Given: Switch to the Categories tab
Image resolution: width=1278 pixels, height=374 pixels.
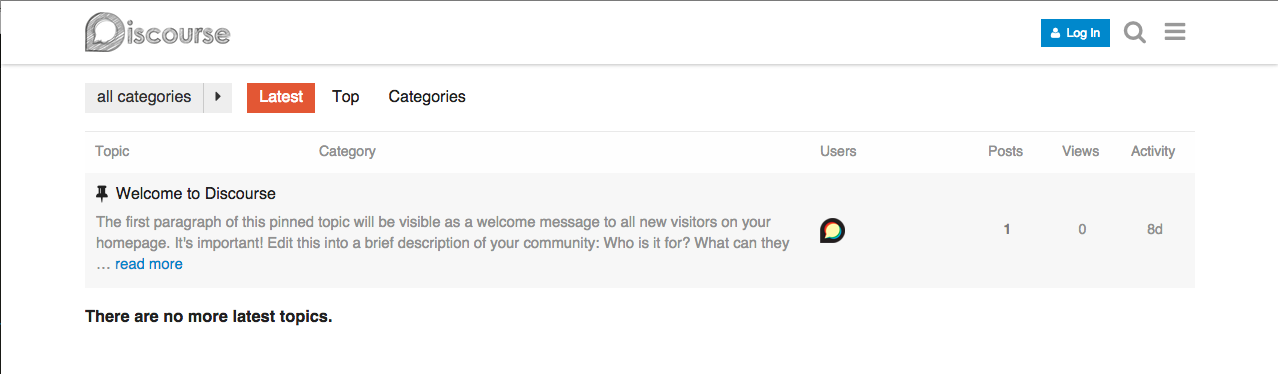Looking at the screenshot, I should click(x=427, y=97).
